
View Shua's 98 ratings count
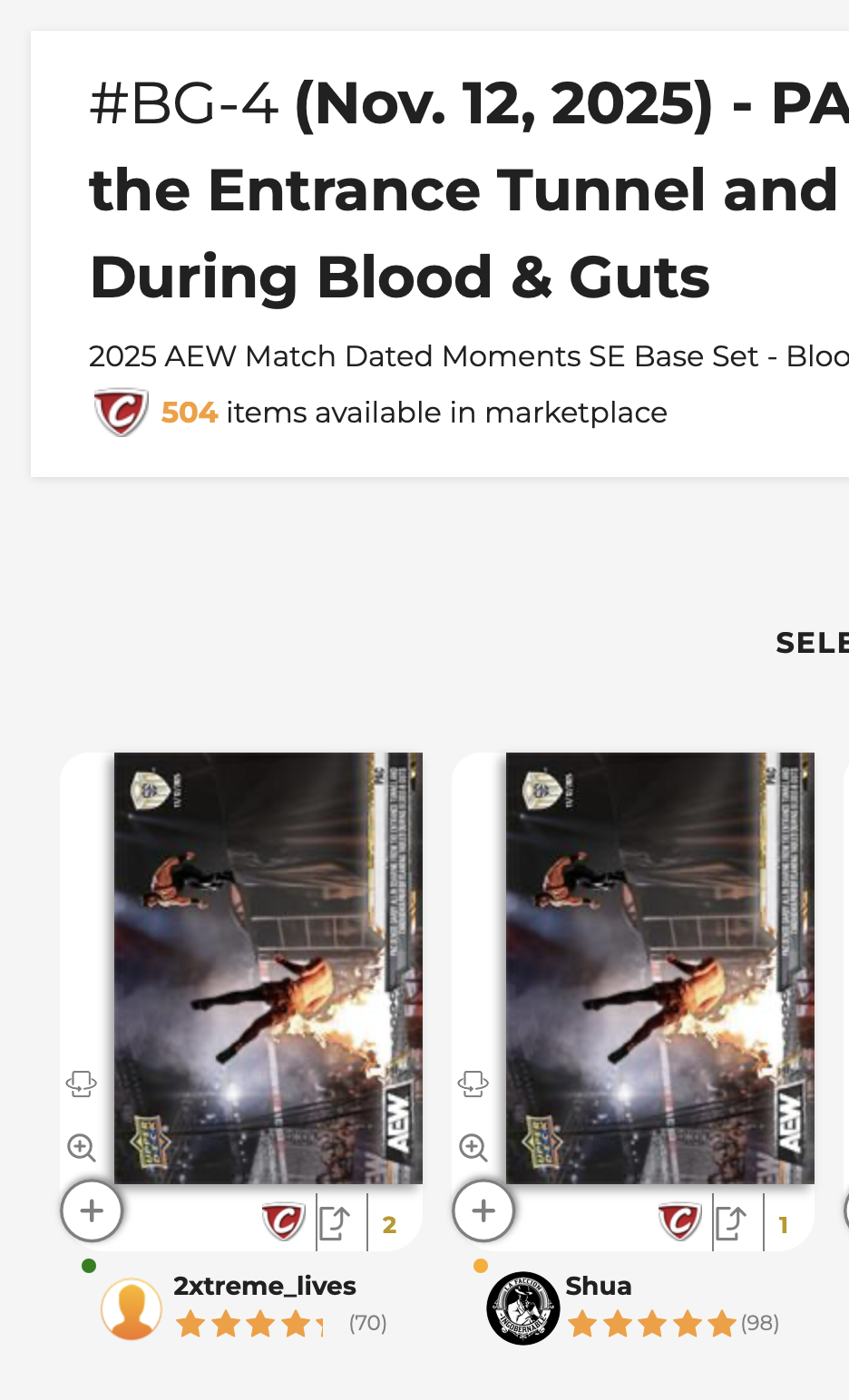[x=760, y=1324]
